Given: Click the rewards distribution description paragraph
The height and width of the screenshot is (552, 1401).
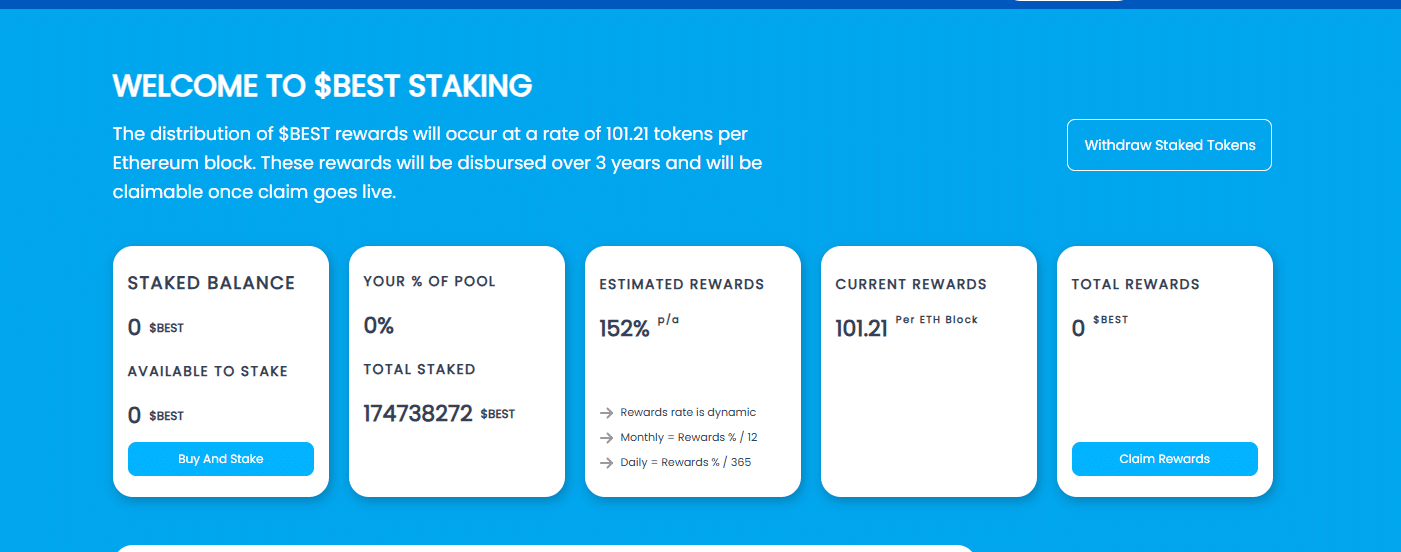Looking at the screenshot, I should coord(438,163).
